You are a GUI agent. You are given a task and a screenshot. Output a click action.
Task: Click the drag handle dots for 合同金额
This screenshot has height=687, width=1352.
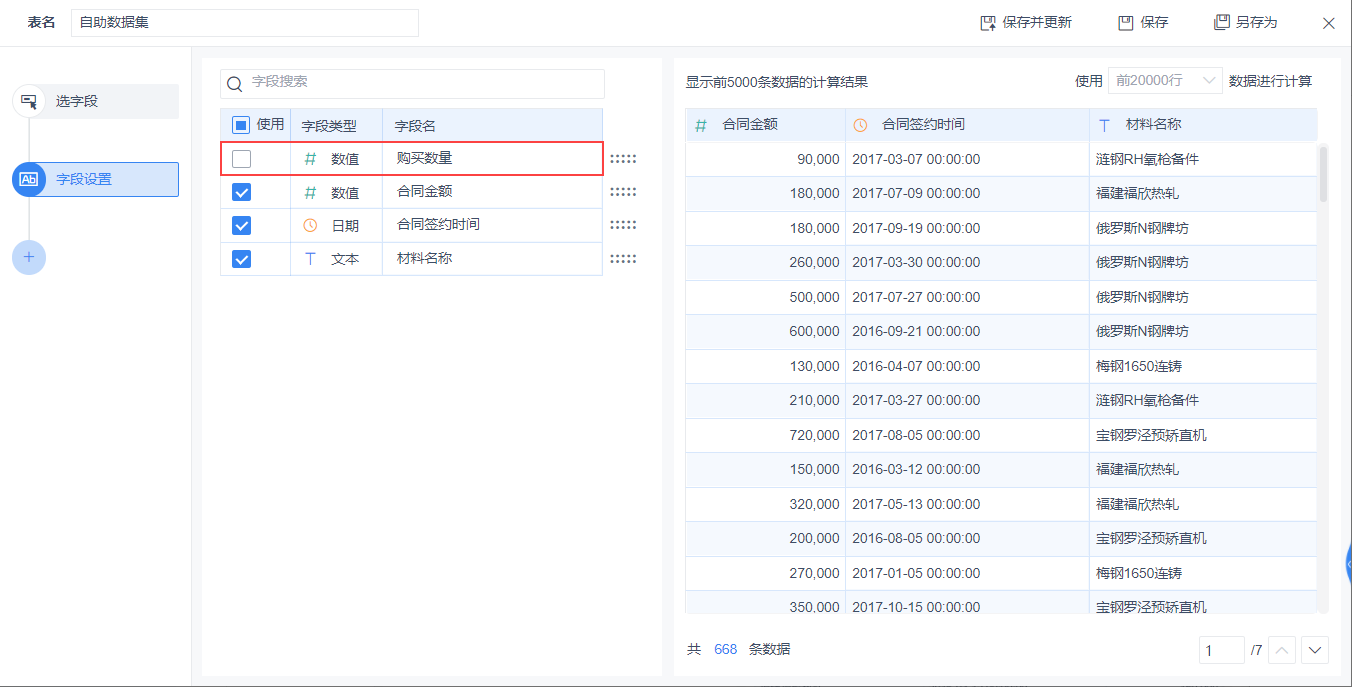(x=623, y=192)
